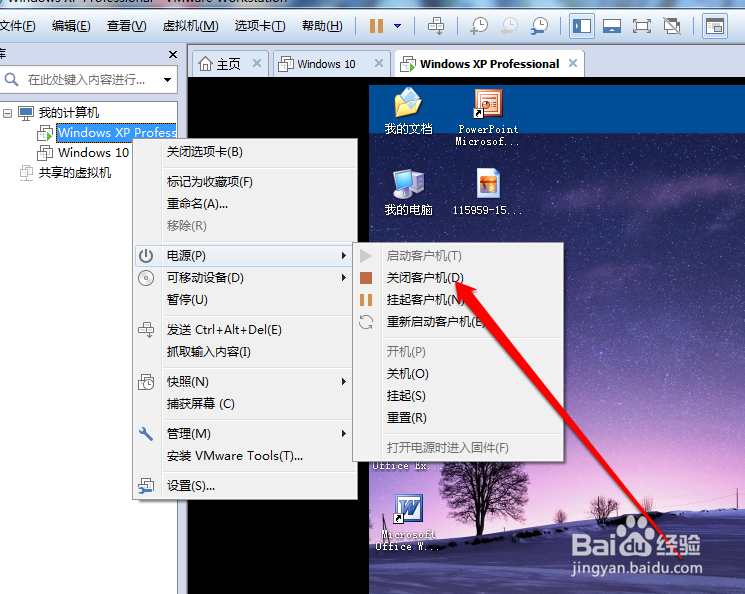Viewport: 745px width, 594px height.
Task: Choose 挂起(S) in power submenu
Action: point(458,396)
